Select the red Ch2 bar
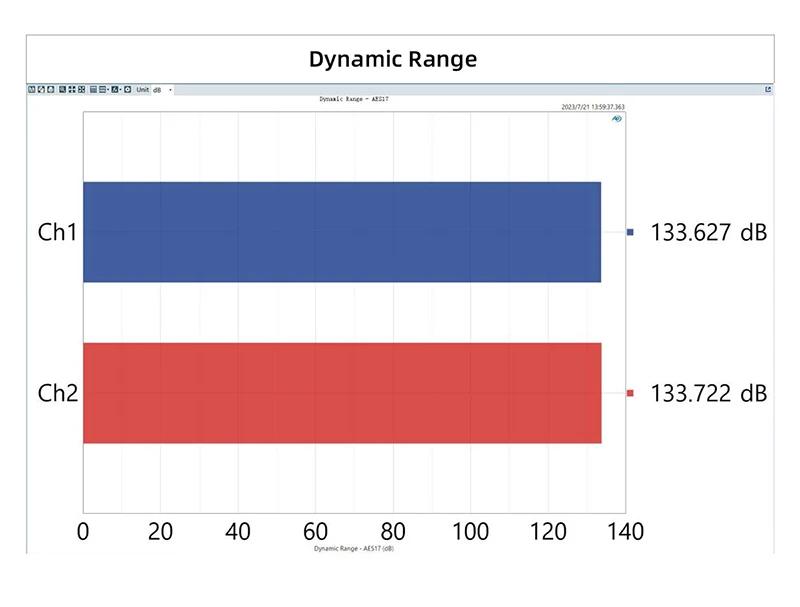 (x=341, y=393)
